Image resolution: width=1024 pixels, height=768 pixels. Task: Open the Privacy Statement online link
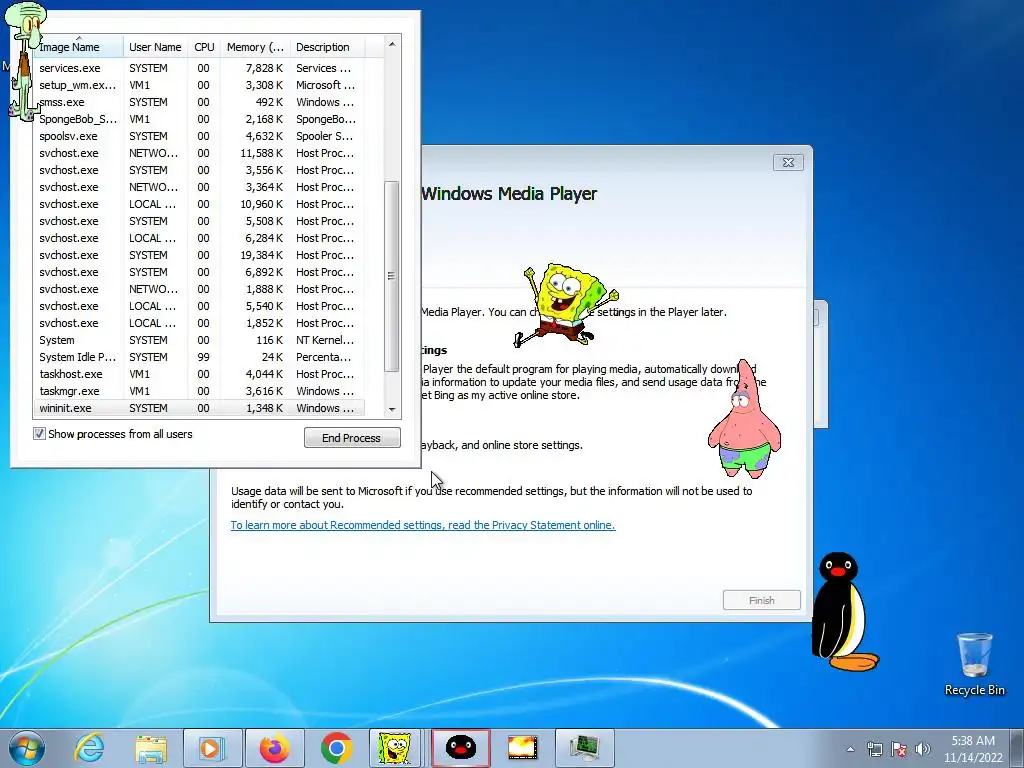(x=423, y=525)
